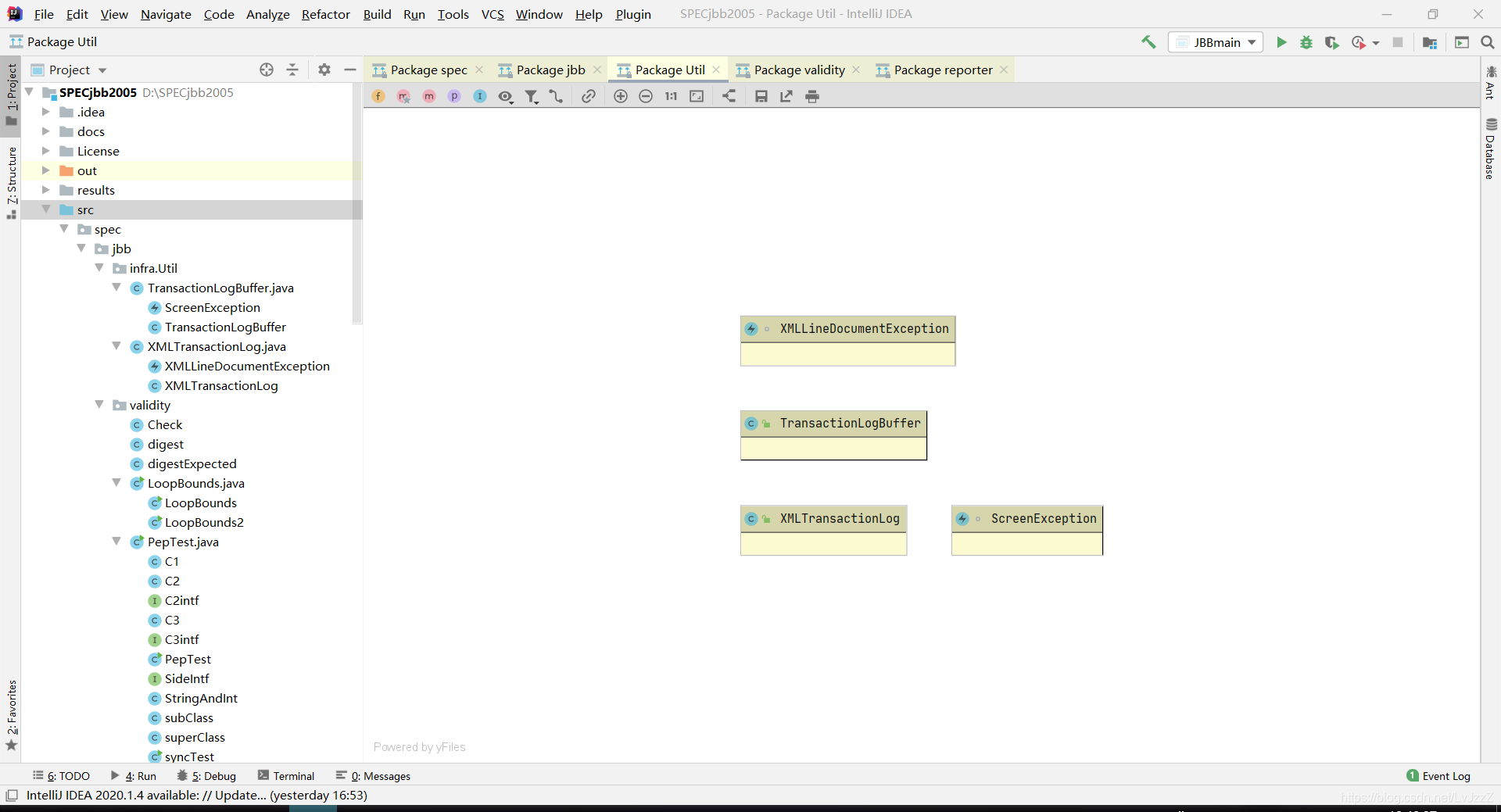Switch to the Package reporter tab
The width and height of the screenshot is (1501, 812).
[943, 70]
